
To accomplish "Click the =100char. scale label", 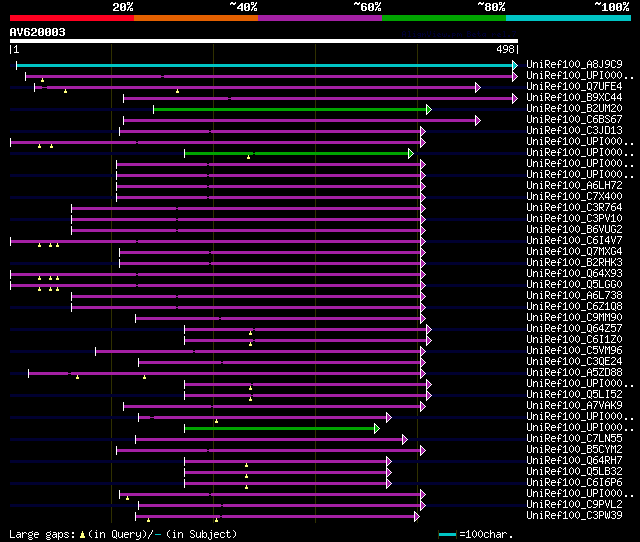I will [486, 535].
